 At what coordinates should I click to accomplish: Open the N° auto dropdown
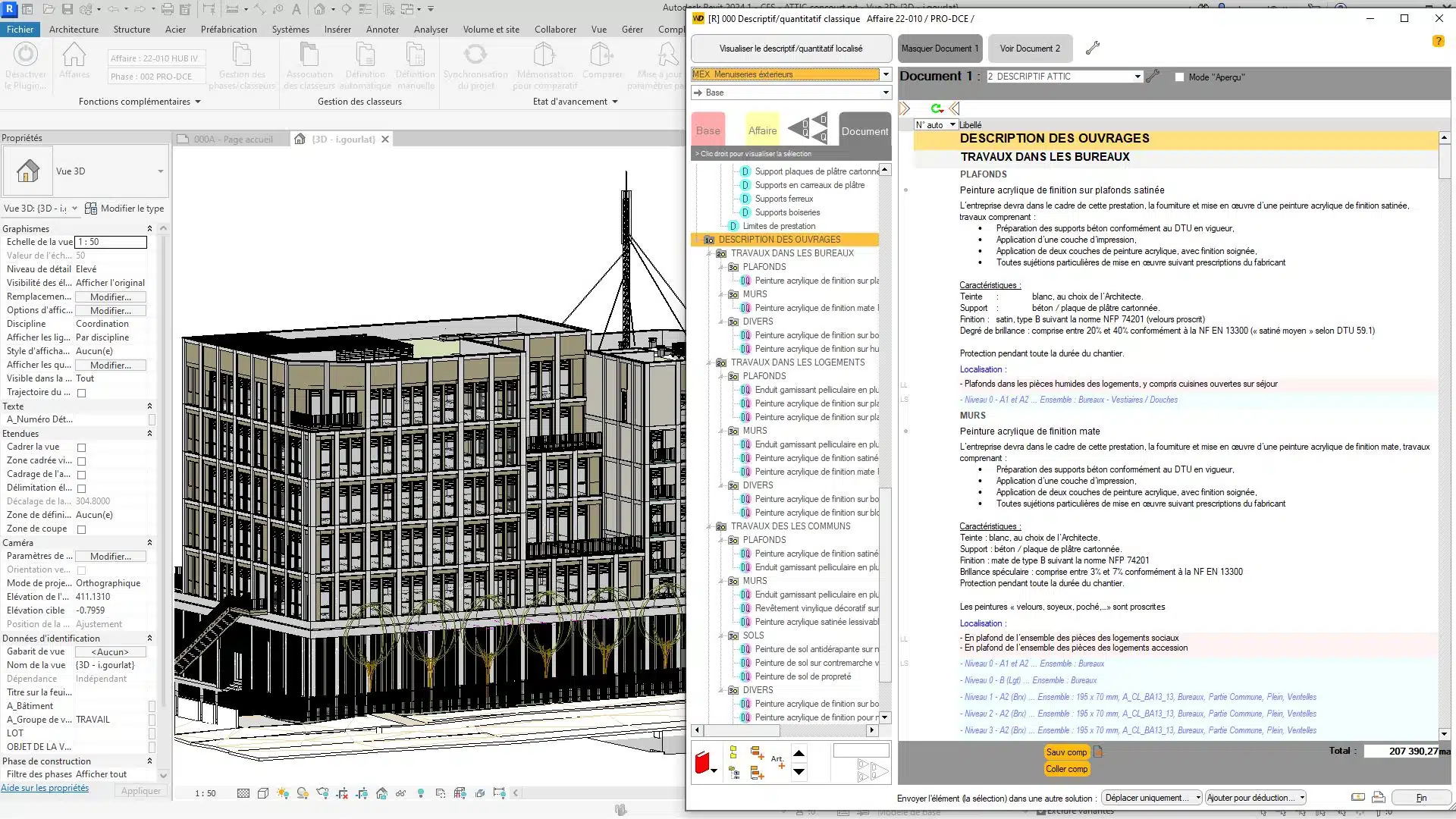point(952,125)
